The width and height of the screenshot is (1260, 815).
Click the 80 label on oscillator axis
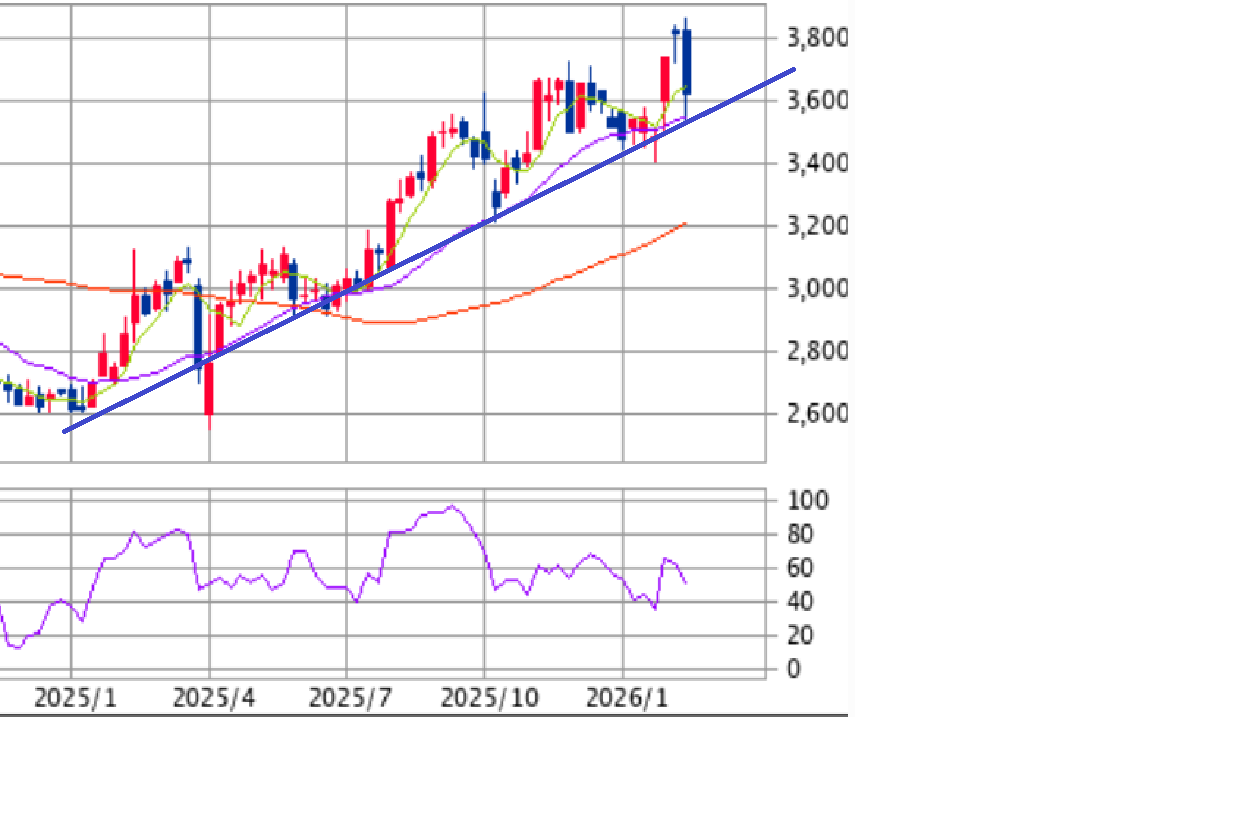[x=800, y=535]
